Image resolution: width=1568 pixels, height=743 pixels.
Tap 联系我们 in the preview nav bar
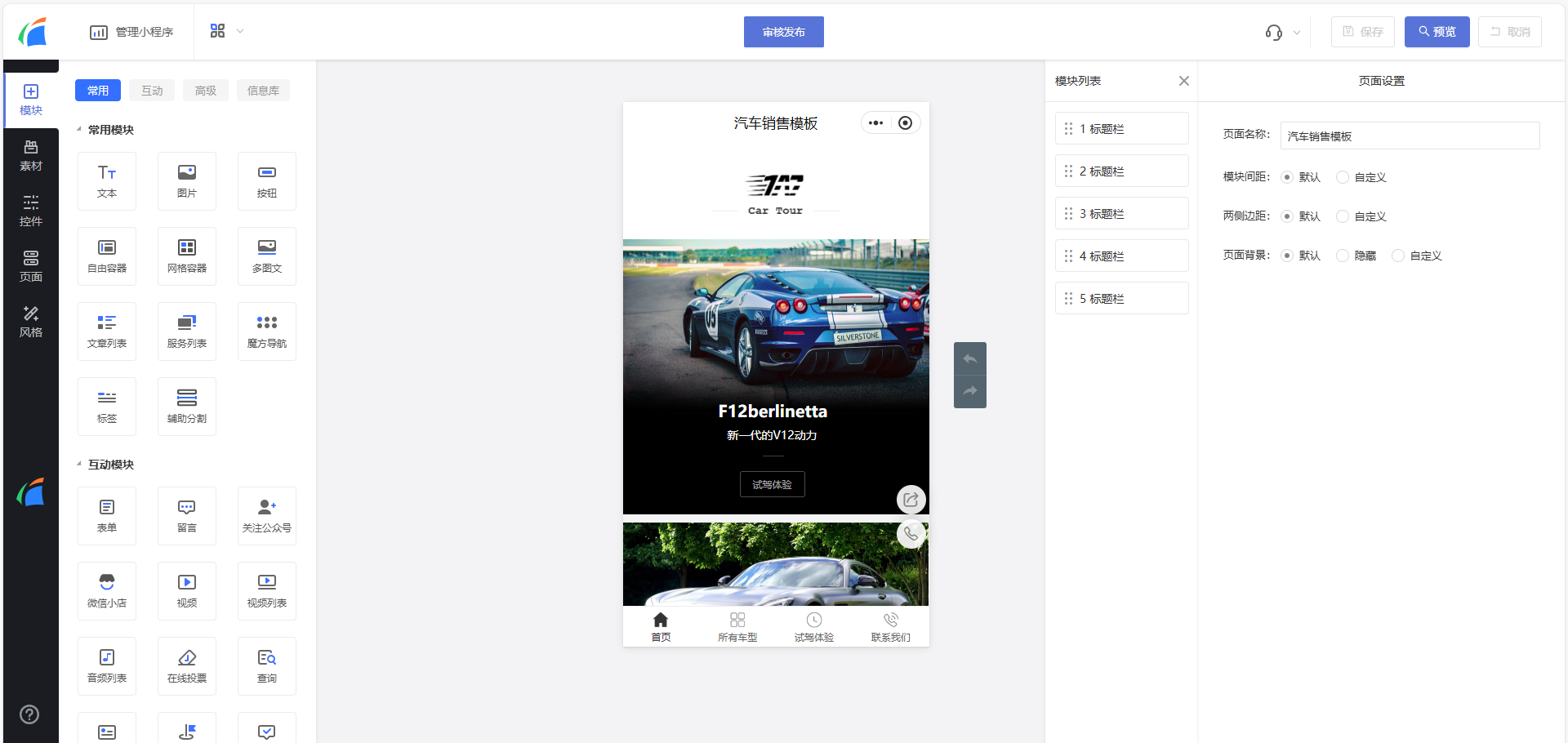point(891,627)
